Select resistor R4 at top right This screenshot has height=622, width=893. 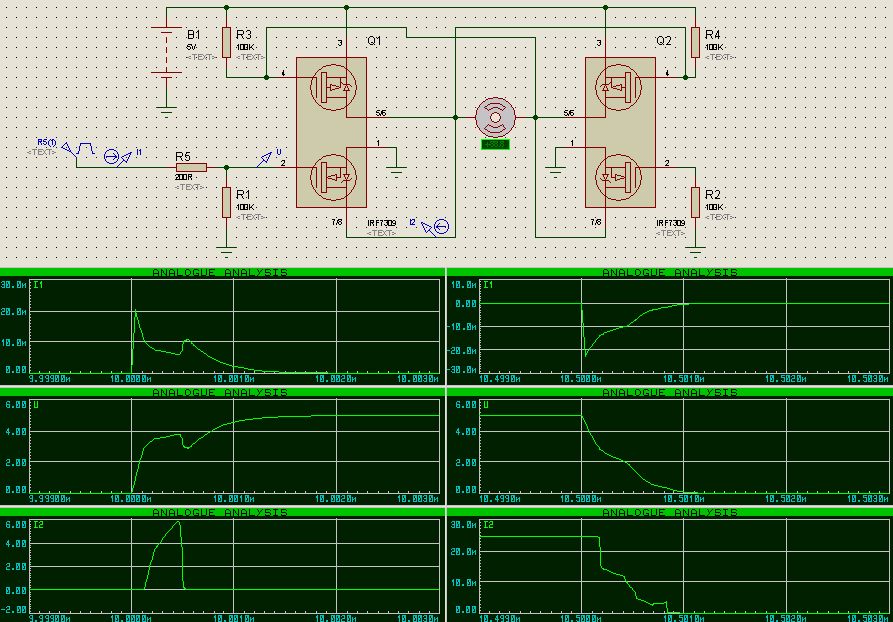694,42
